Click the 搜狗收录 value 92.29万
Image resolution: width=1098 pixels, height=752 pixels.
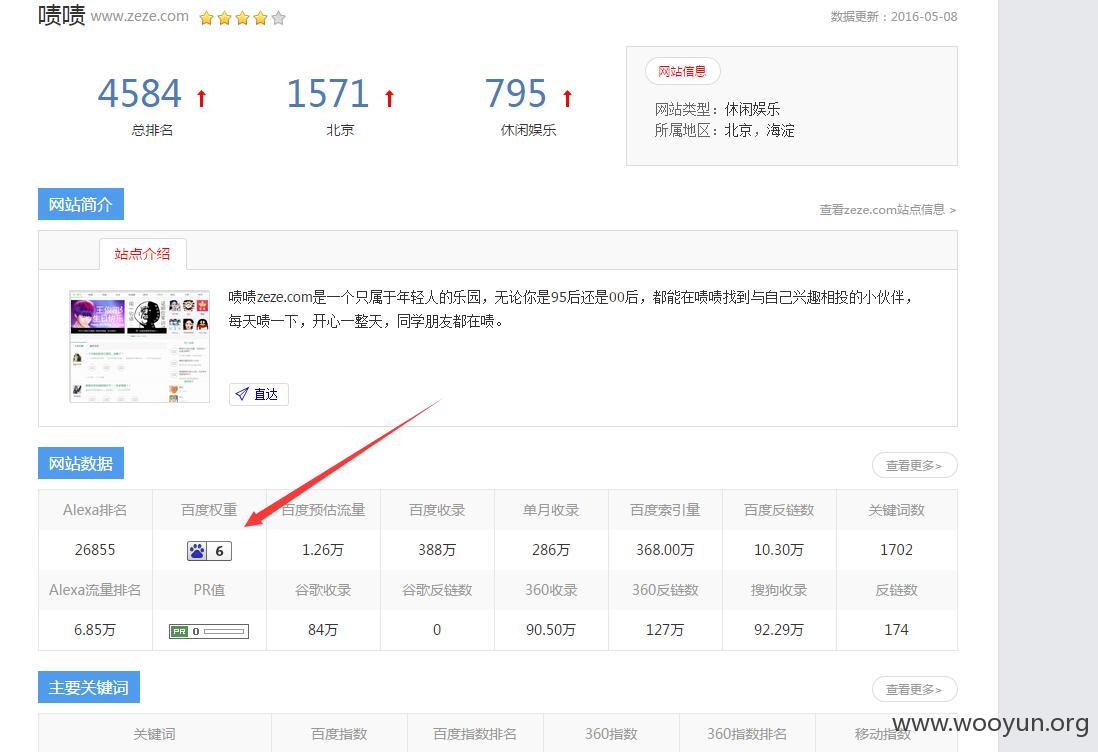779,629
